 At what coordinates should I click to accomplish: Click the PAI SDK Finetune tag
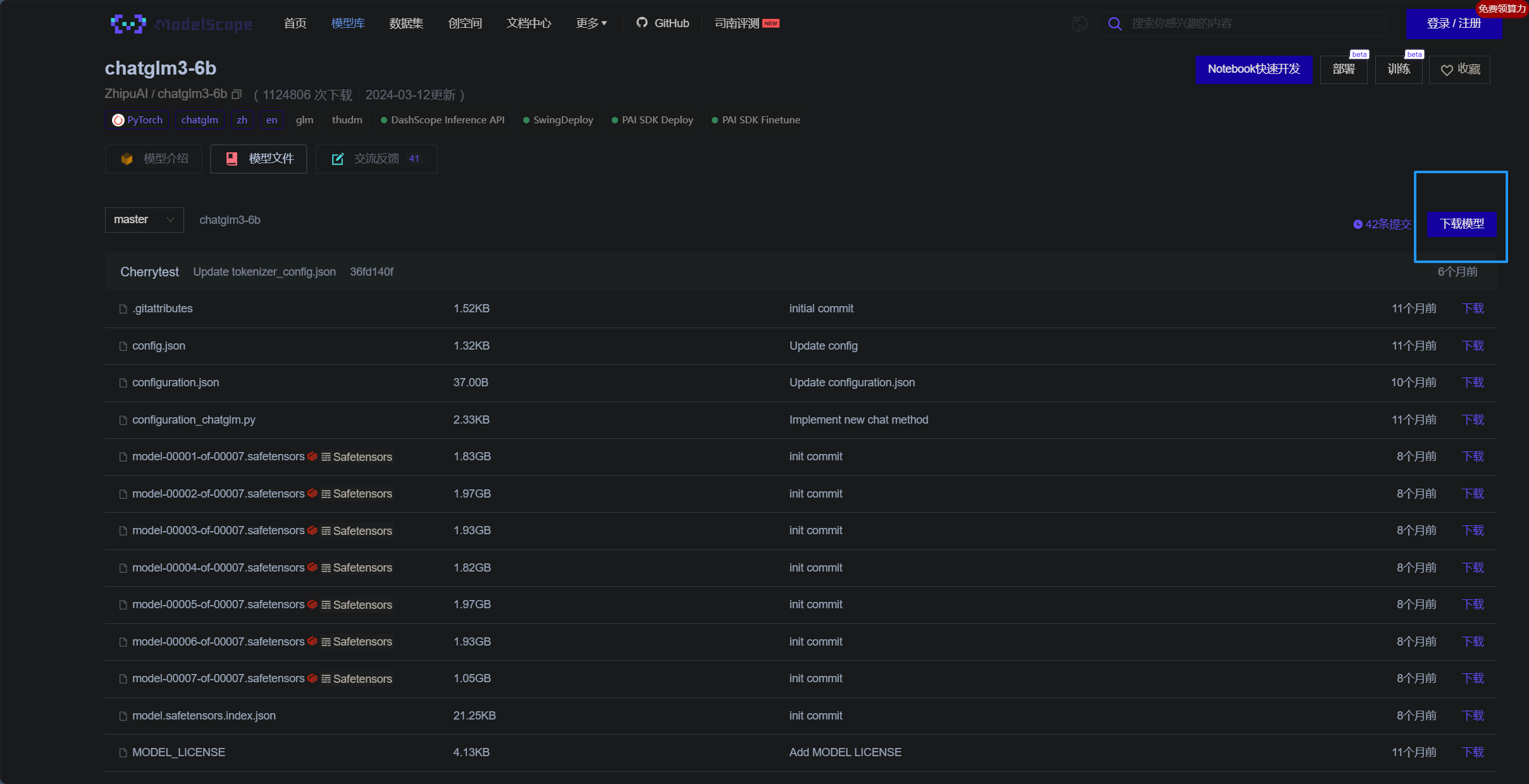tap(756, 119)
